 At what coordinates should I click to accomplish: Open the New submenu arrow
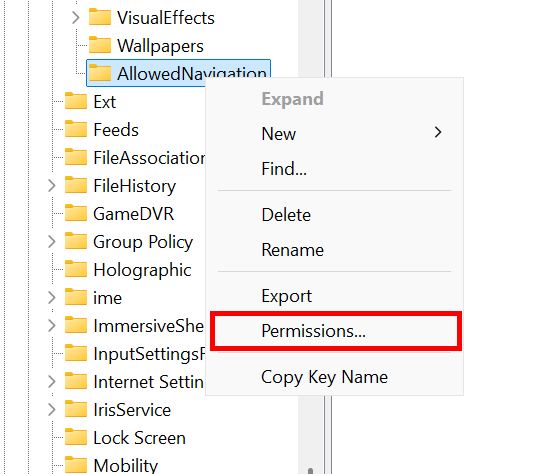438,133
